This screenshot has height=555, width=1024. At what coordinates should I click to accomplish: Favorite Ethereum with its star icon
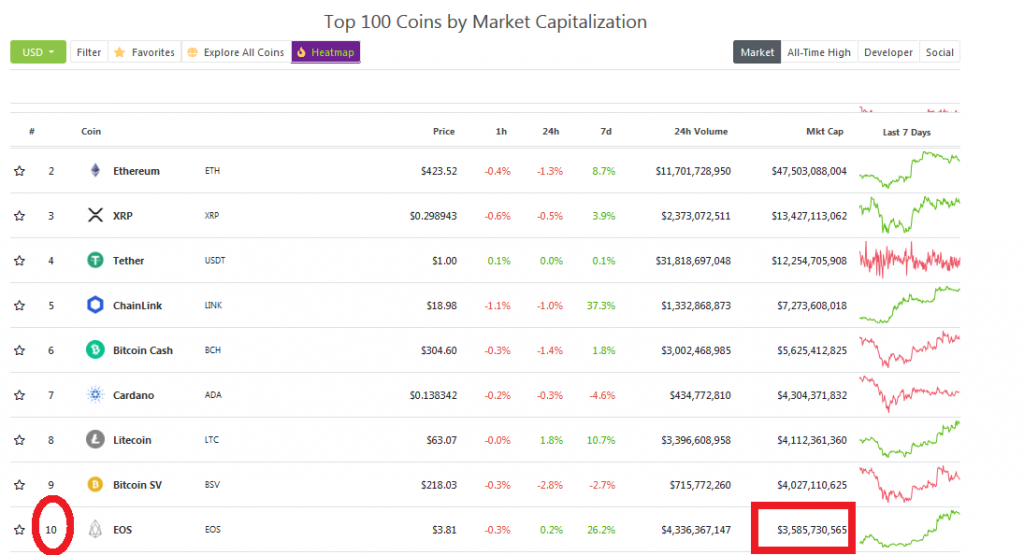click(20, 171)
